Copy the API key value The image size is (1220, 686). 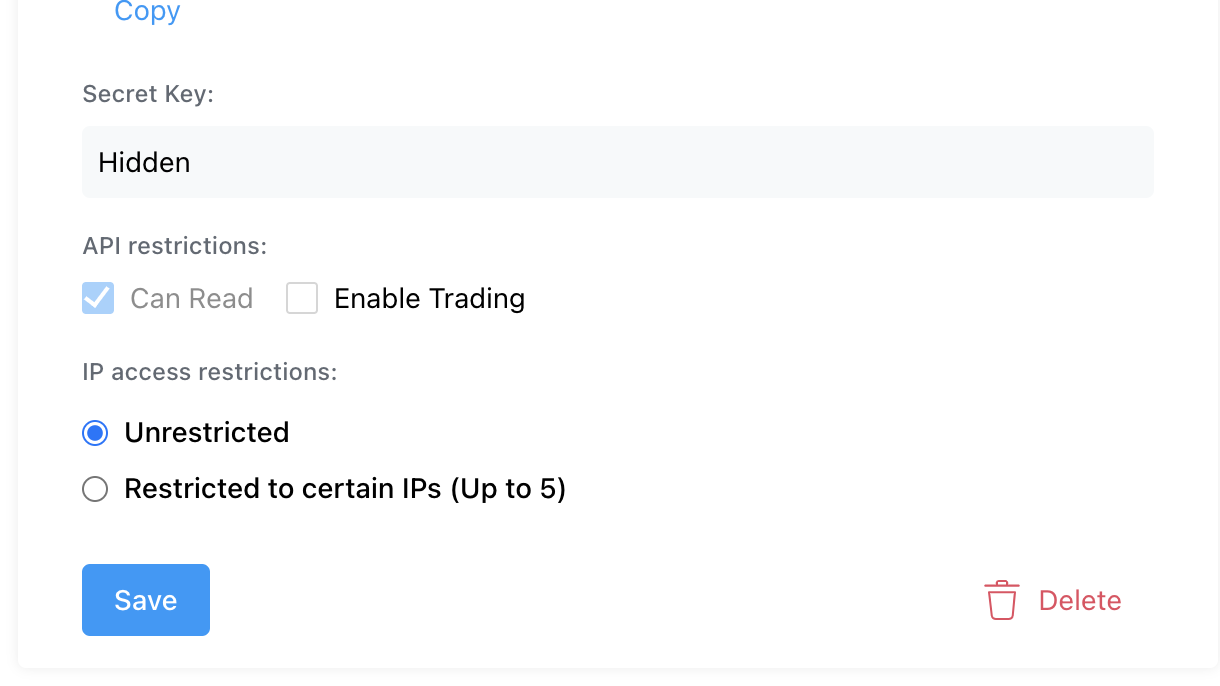click(x=146, y=13)
